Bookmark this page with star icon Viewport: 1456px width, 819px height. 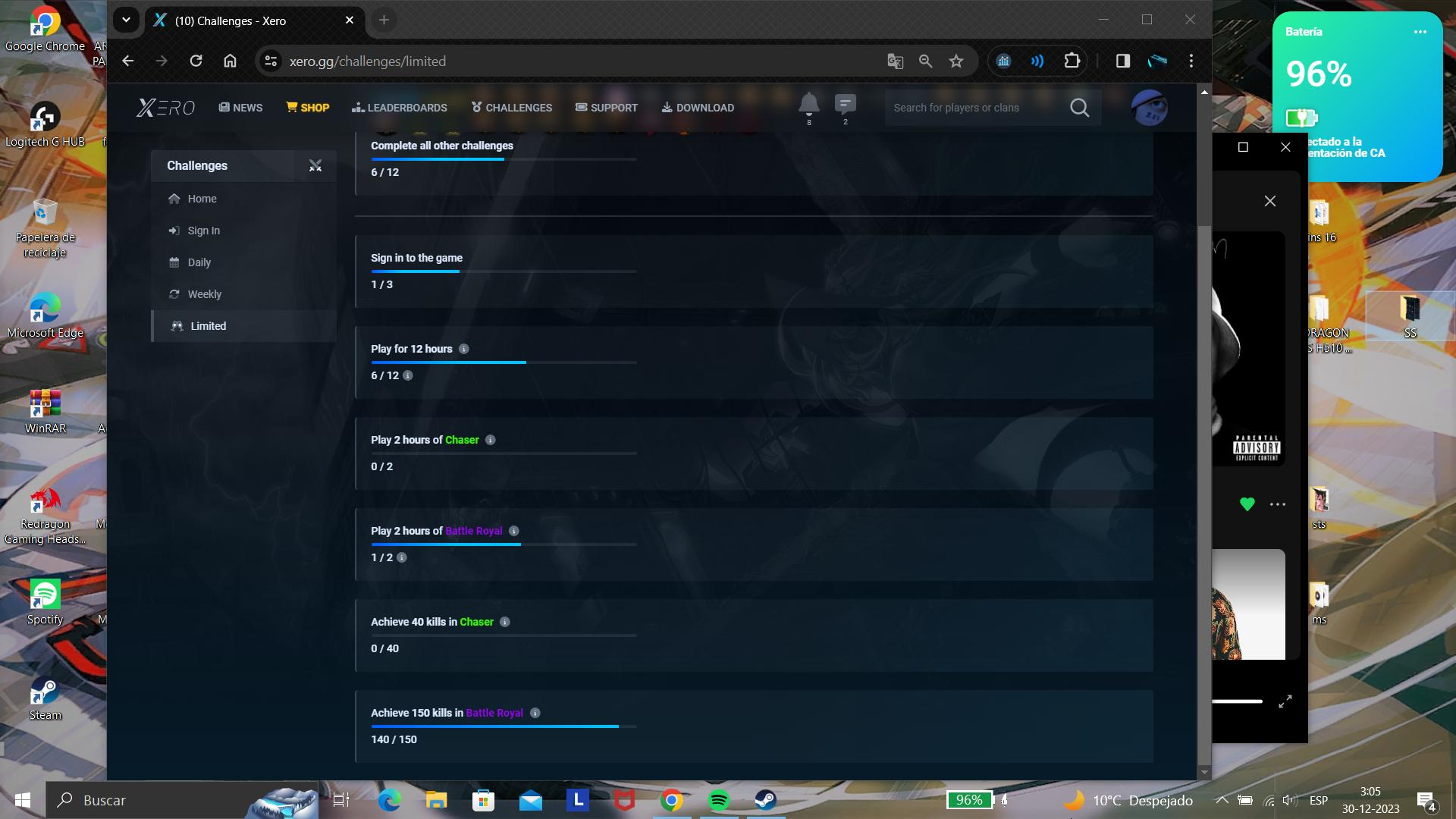pos(956,61)
